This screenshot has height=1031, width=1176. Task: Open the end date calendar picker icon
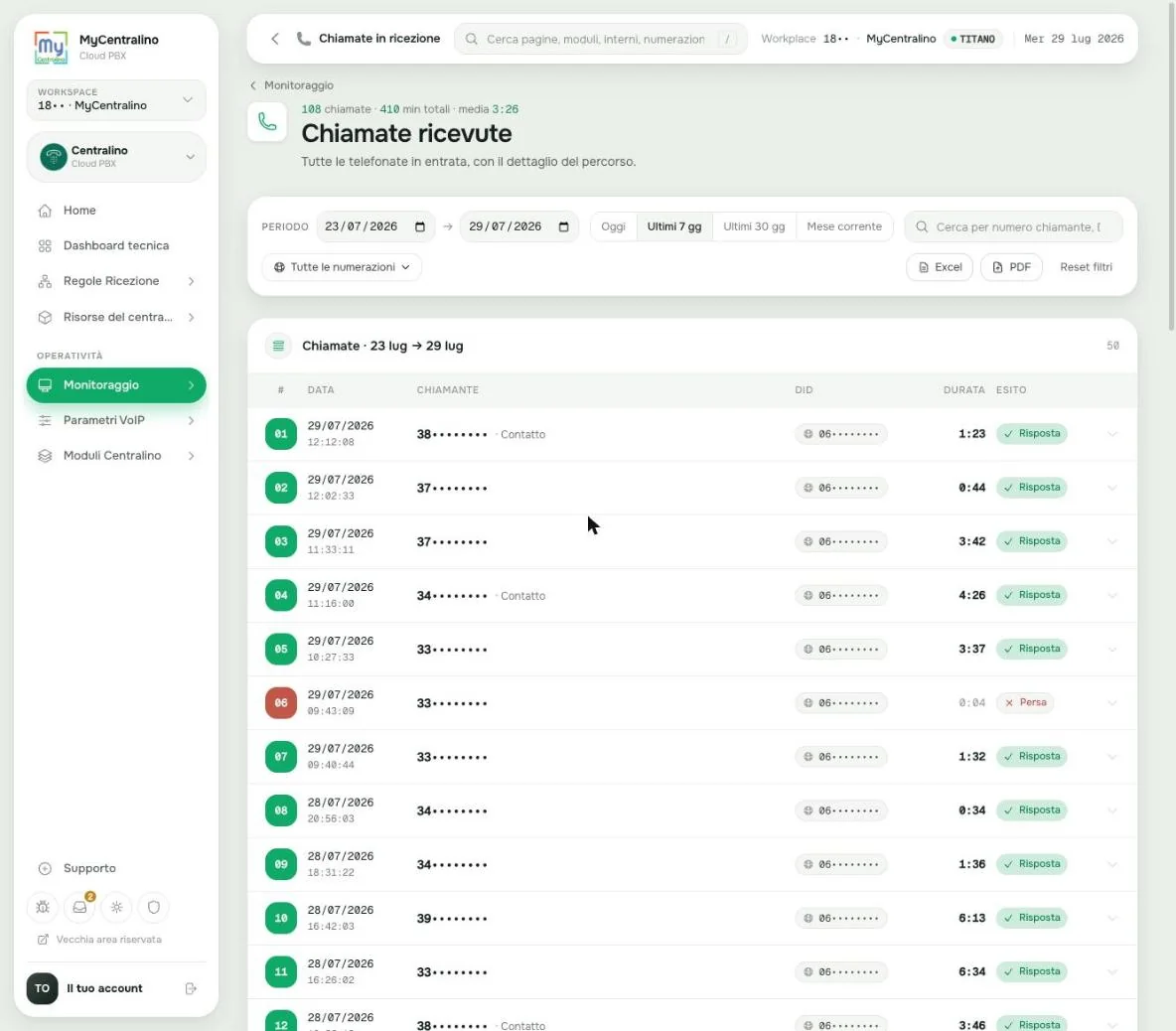pyautogui.click(x=564, y=227)
